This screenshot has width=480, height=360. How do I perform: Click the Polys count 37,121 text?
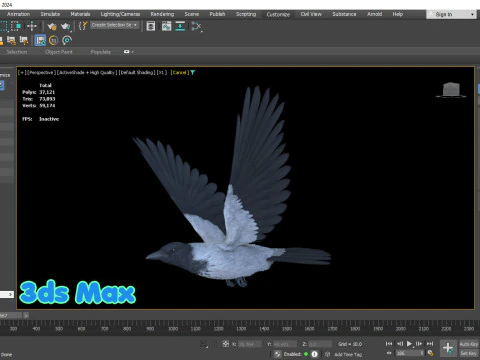point(39,92)
